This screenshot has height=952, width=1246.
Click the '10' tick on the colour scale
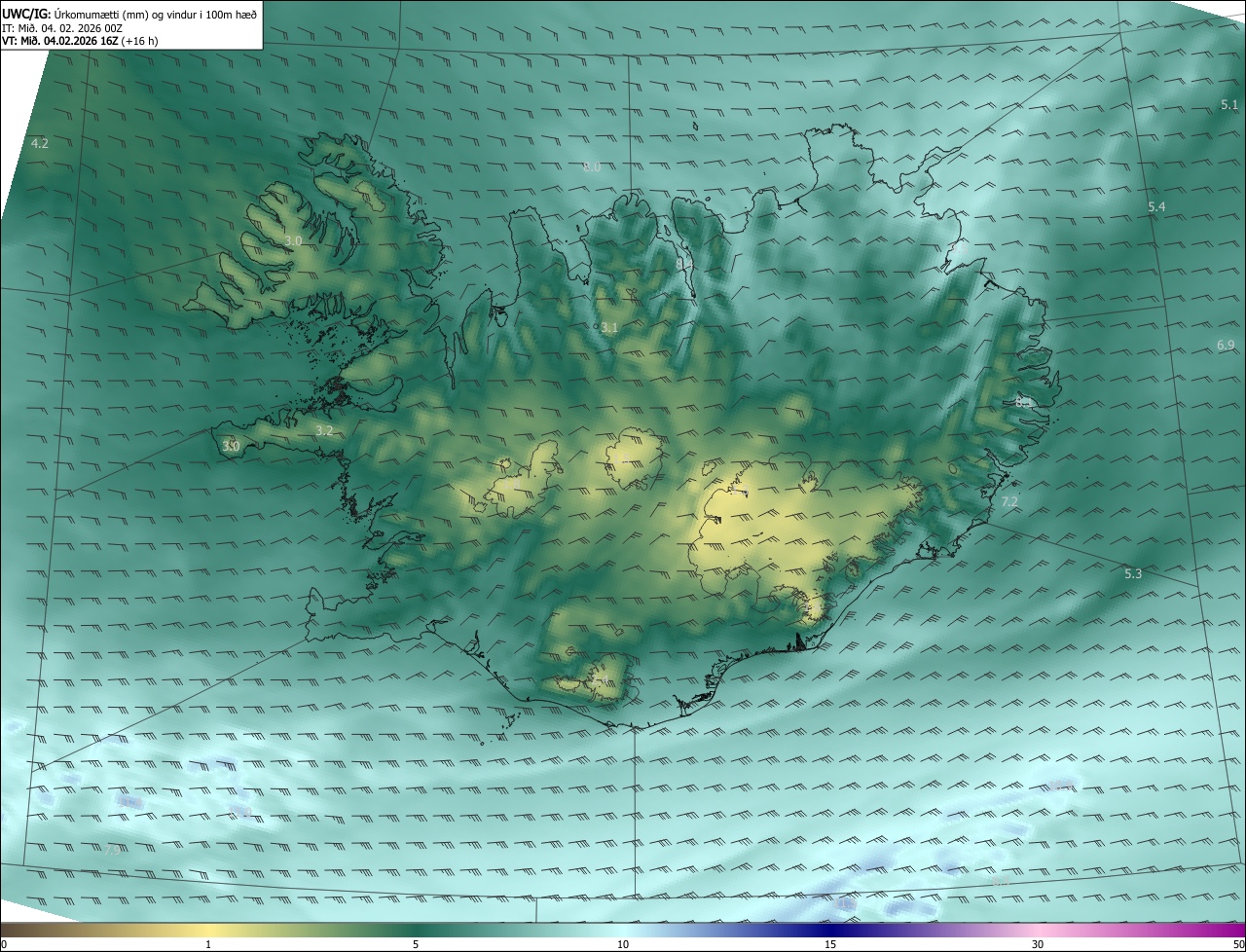click(623, 944)
